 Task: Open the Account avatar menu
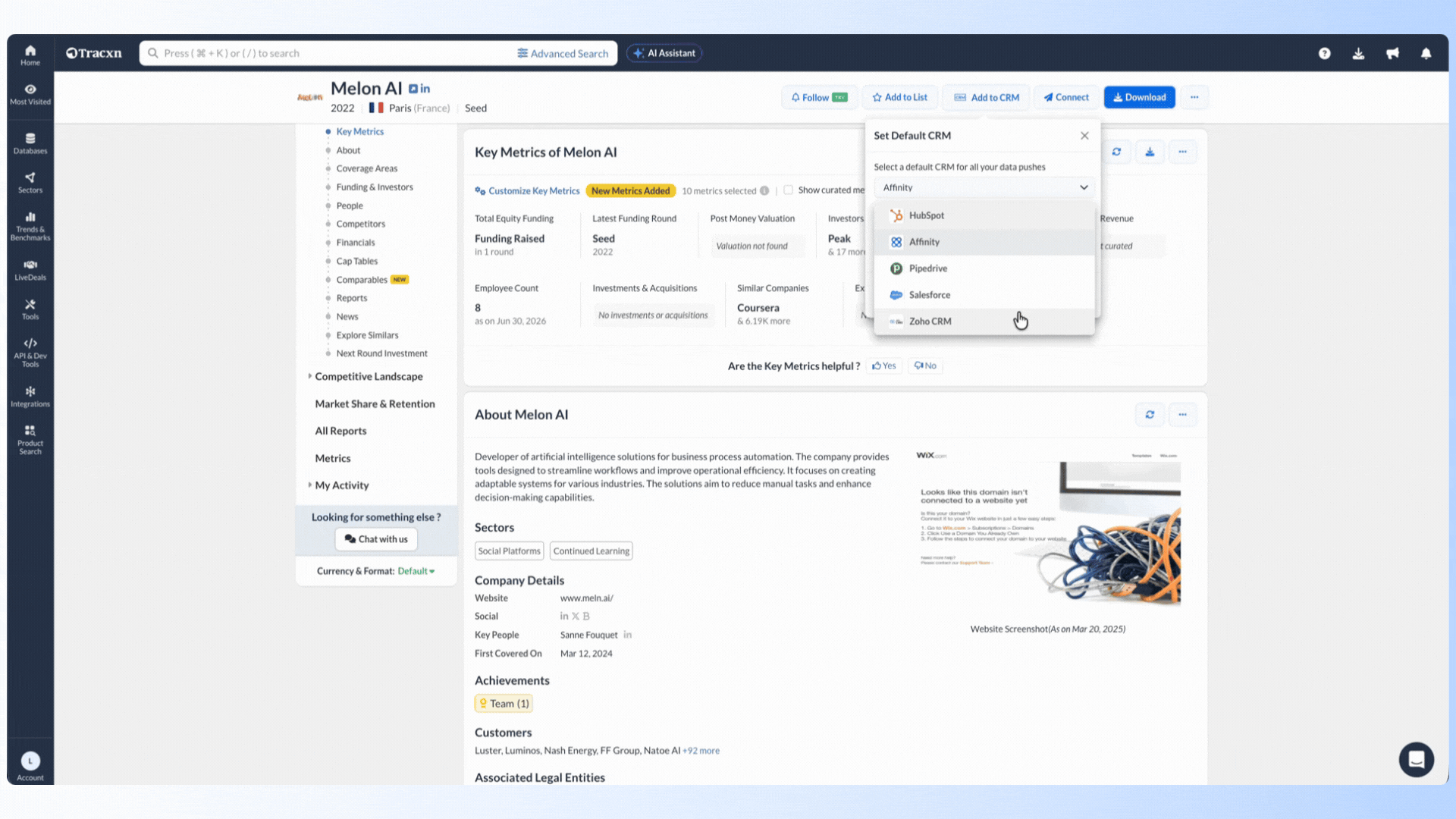tap(30, 765)
